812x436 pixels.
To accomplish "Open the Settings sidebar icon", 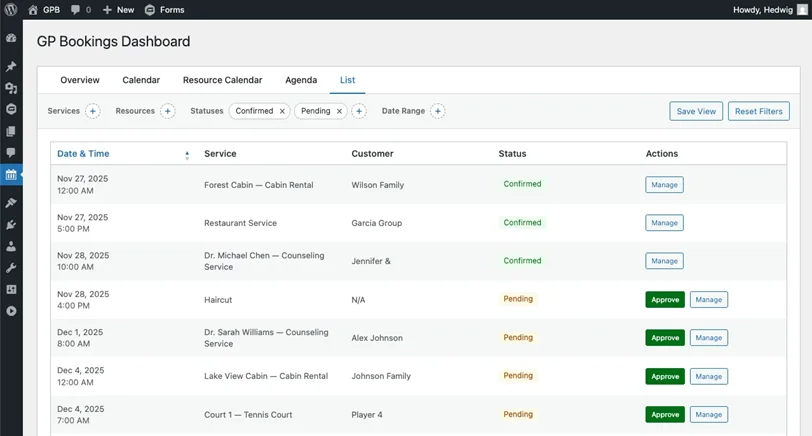I will 11,289.
